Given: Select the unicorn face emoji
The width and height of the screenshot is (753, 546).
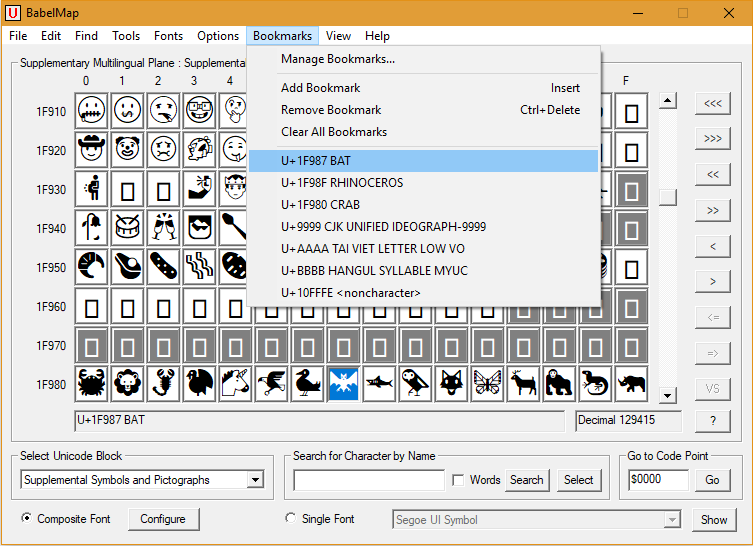Looking at the screenshot, I should coord(235,384).
